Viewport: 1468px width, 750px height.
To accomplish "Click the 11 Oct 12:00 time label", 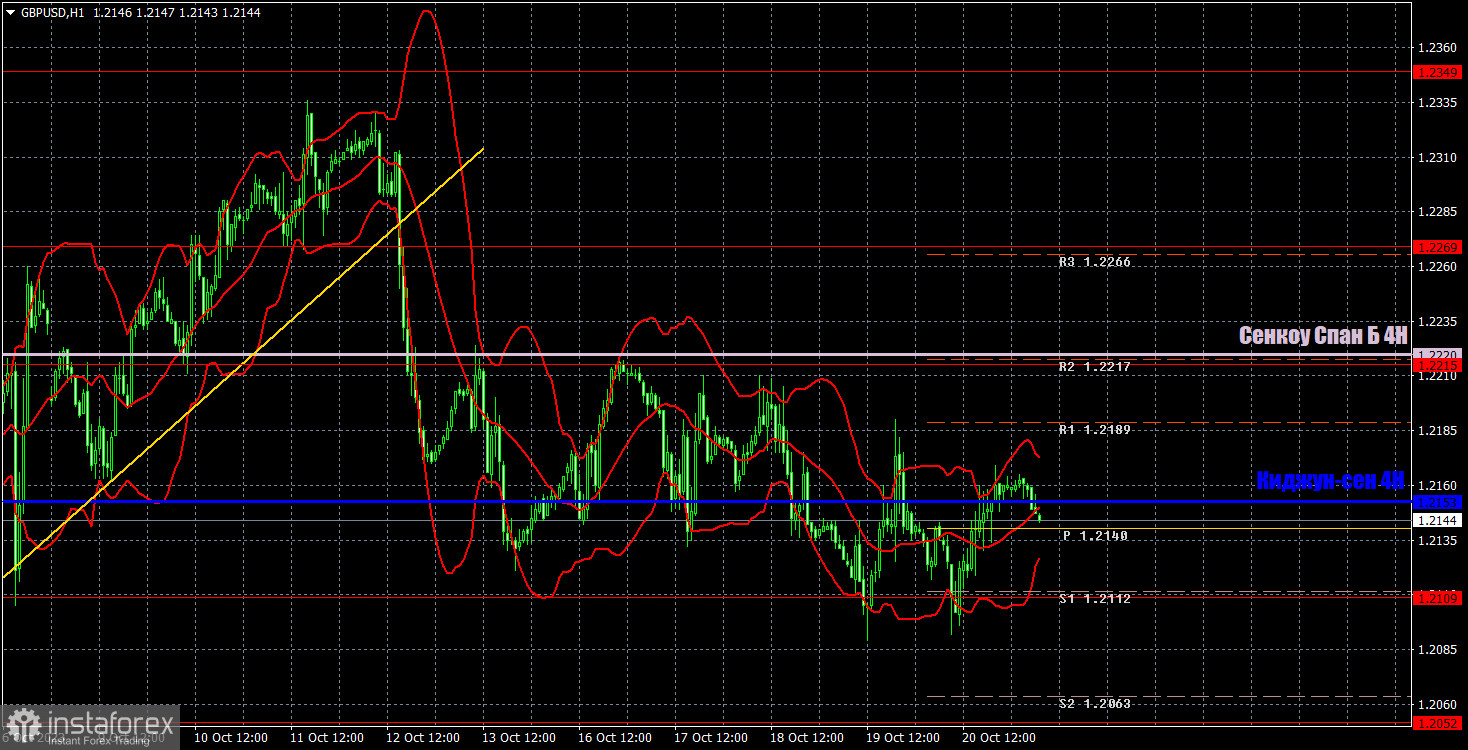I will coord(326,738).
